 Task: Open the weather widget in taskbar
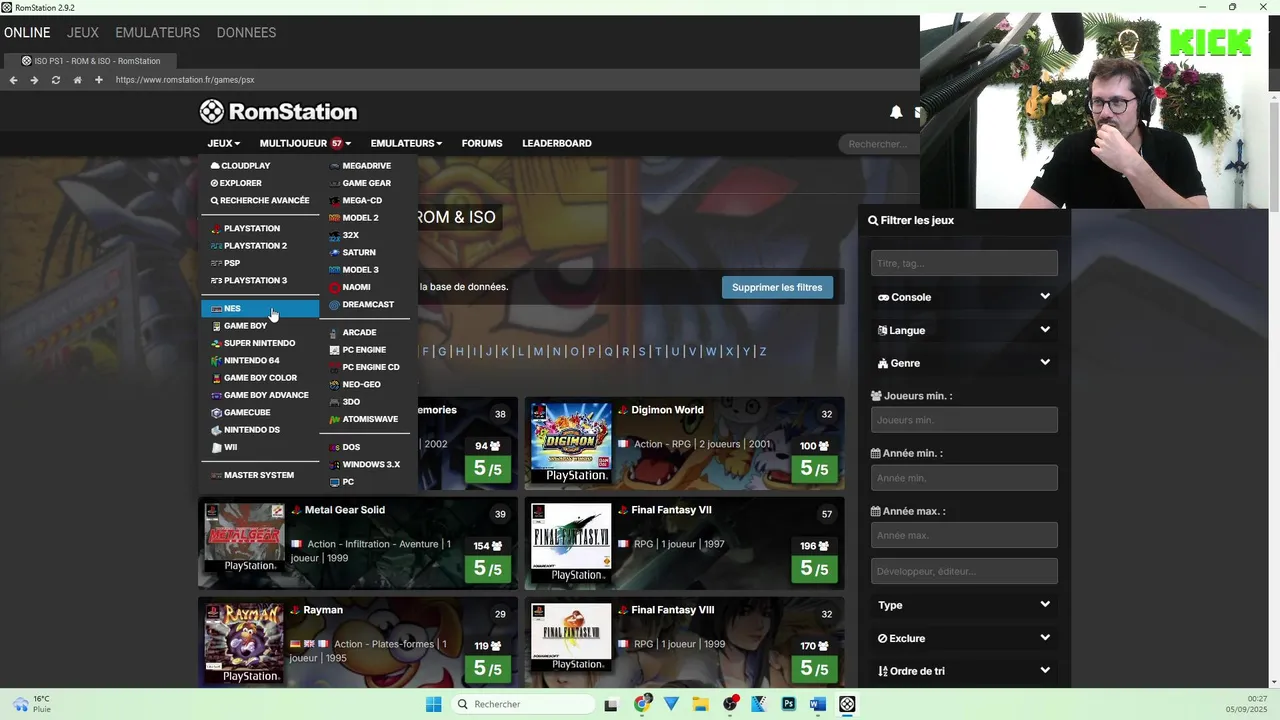pos(32,704)
